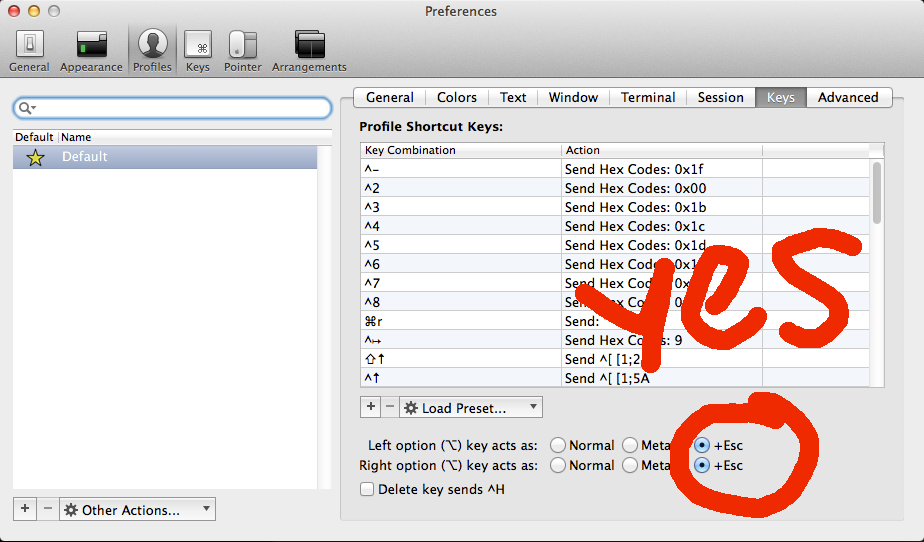Set Right option key to Meta
This screenshot has height=542, width=924.
pyautogui.click(x=630, y=465)
